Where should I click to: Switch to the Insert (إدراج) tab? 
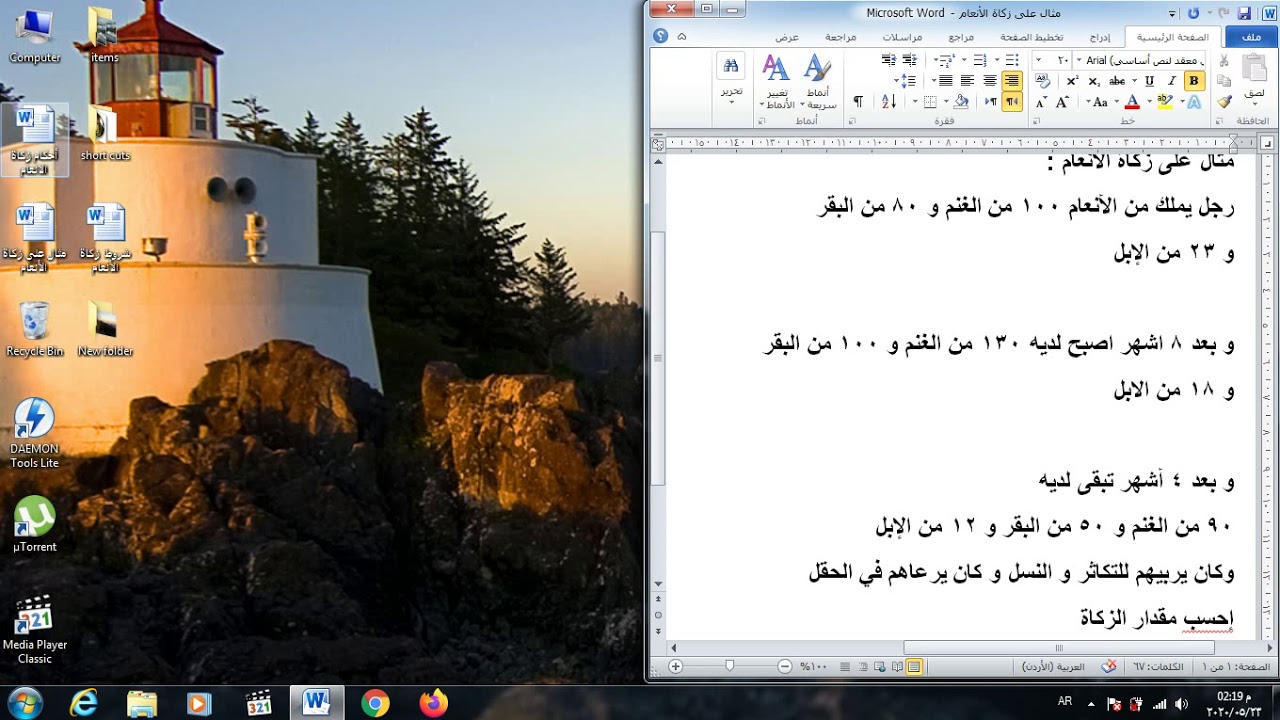point(1099,37)
